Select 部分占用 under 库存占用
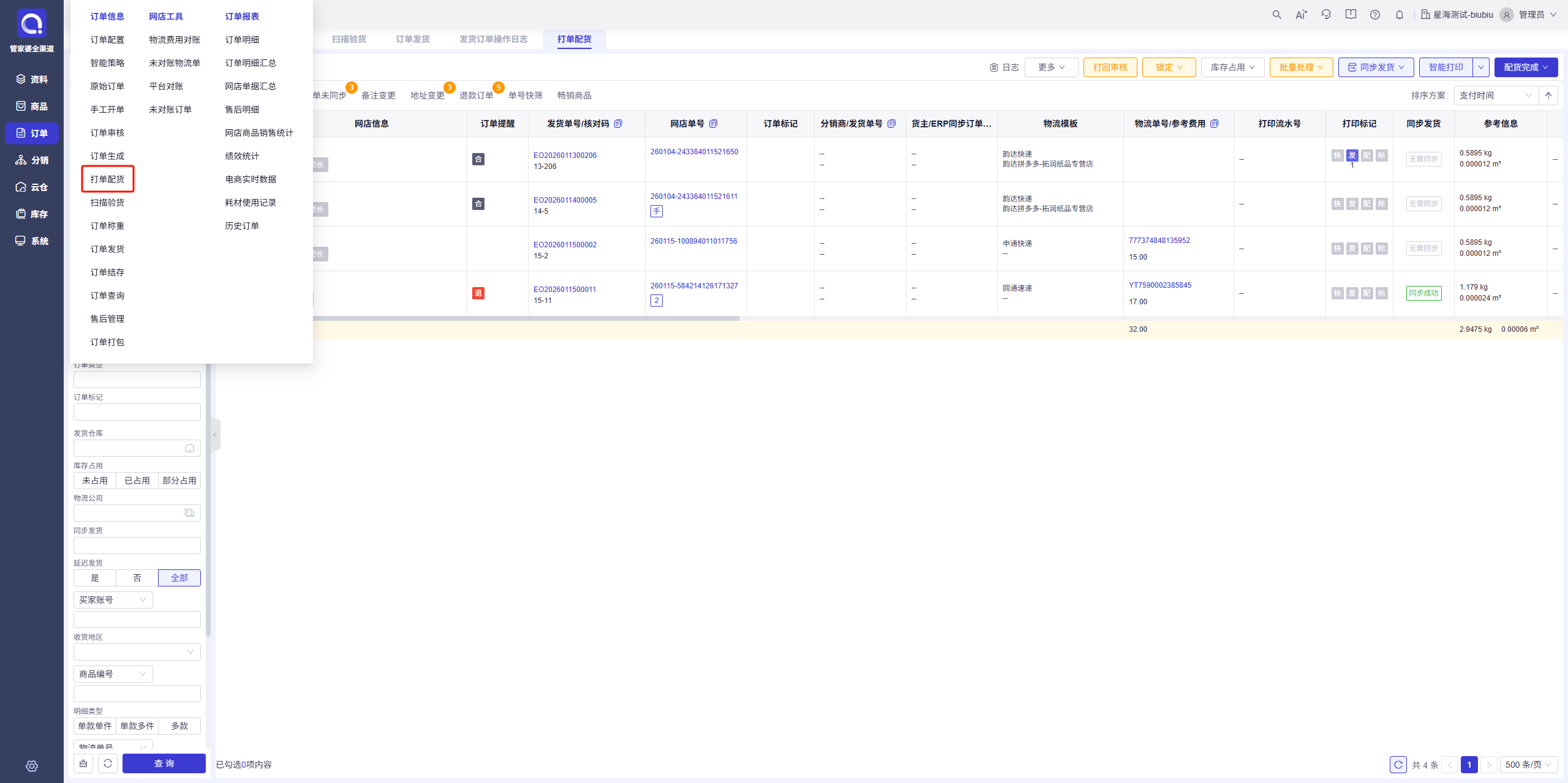1568x783 pixels. pos(179,481)
